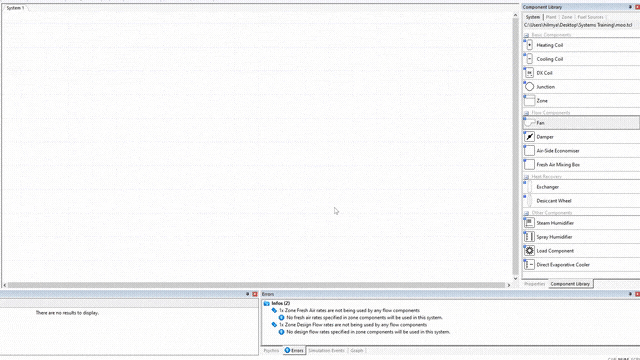Pick the Desiccant Wheel icon
The height and width of the screenshot is (360, 640).
tap(529, 200)
